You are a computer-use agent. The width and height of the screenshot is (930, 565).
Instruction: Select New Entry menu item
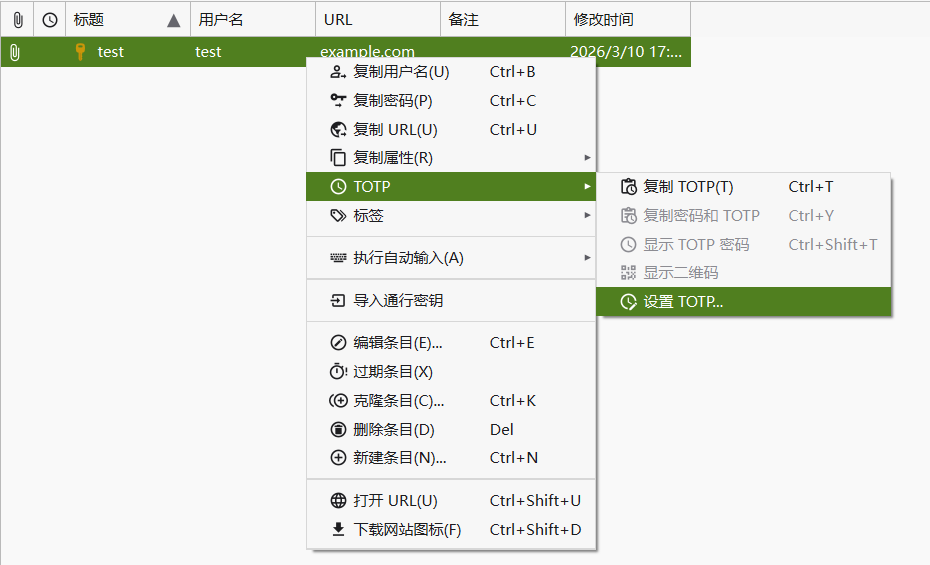point(400,458)
